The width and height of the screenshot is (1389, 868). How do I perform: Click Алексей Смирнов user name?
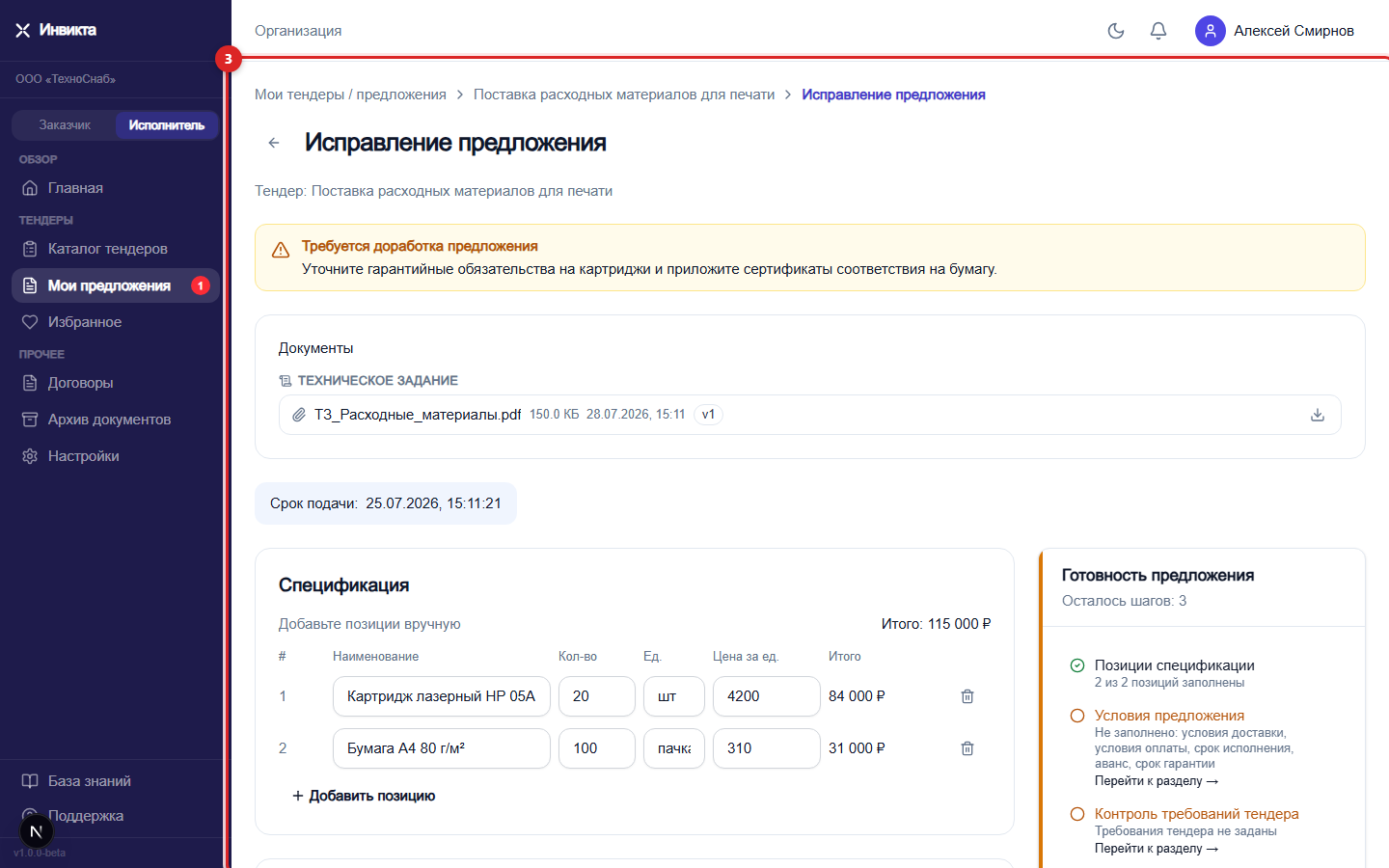click(1294, 31)
